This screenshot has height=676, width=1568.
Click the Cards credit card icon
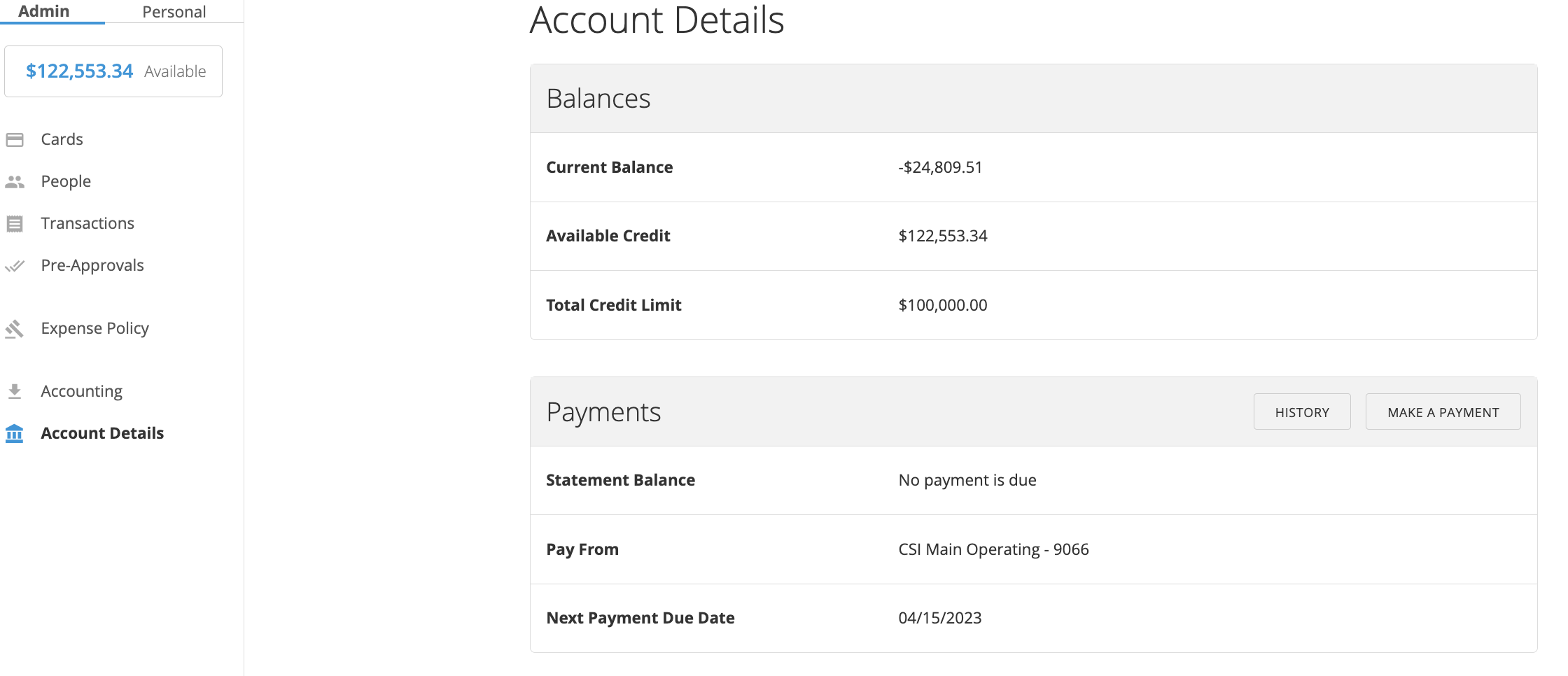[15, 140]
